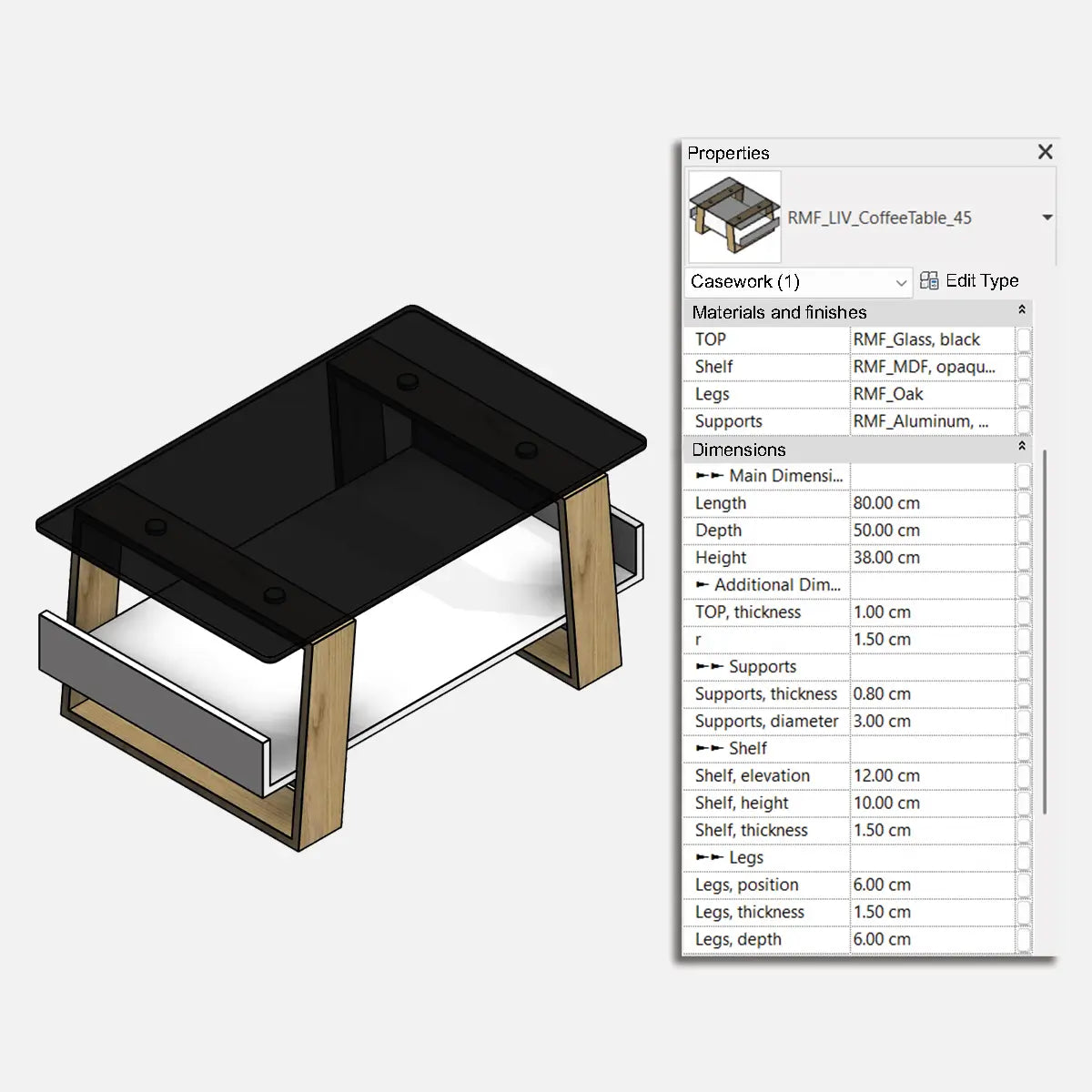
Task: Collapse the Dimensions section
Action: [x=1021, y=448]
